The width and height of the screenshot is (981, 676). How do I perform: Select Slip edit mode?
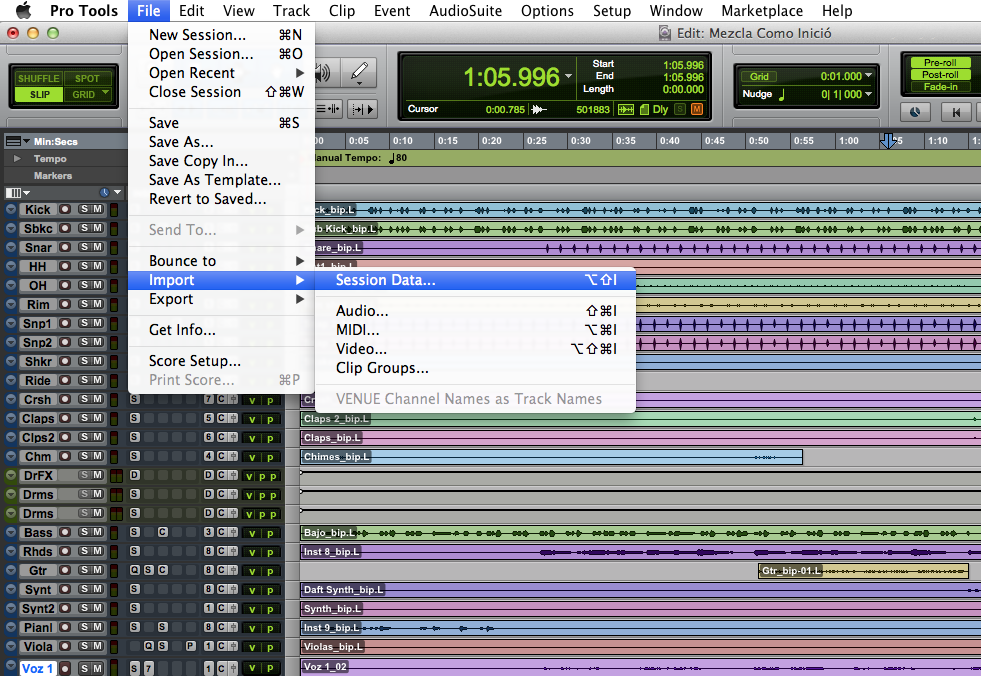(x=39, y=95)
